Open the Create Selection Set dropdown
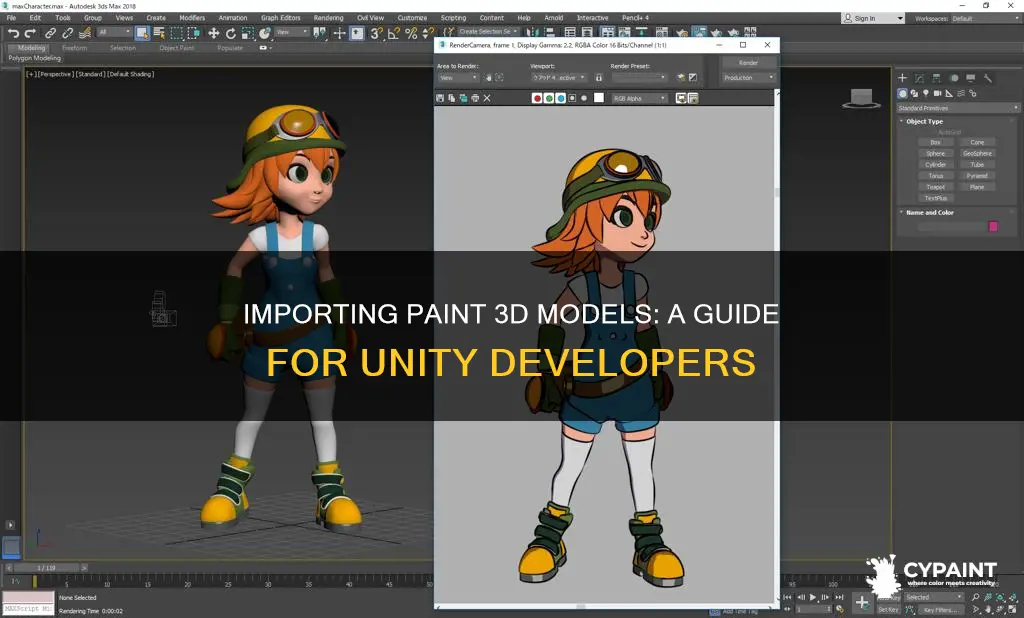 [488, 31]
